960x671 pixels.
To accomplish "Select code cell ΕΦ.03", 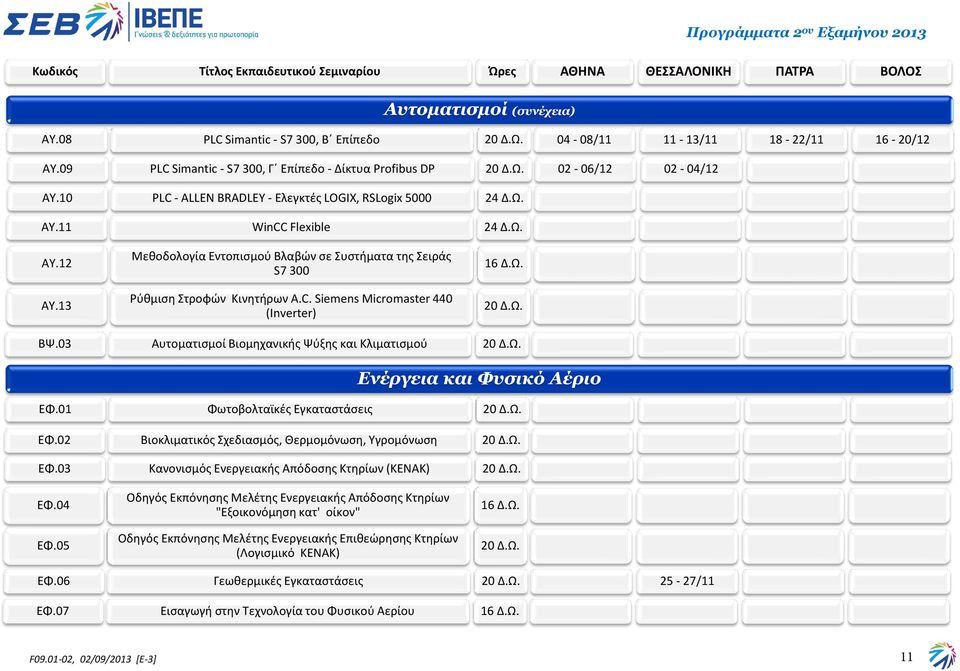I will 54,469.
